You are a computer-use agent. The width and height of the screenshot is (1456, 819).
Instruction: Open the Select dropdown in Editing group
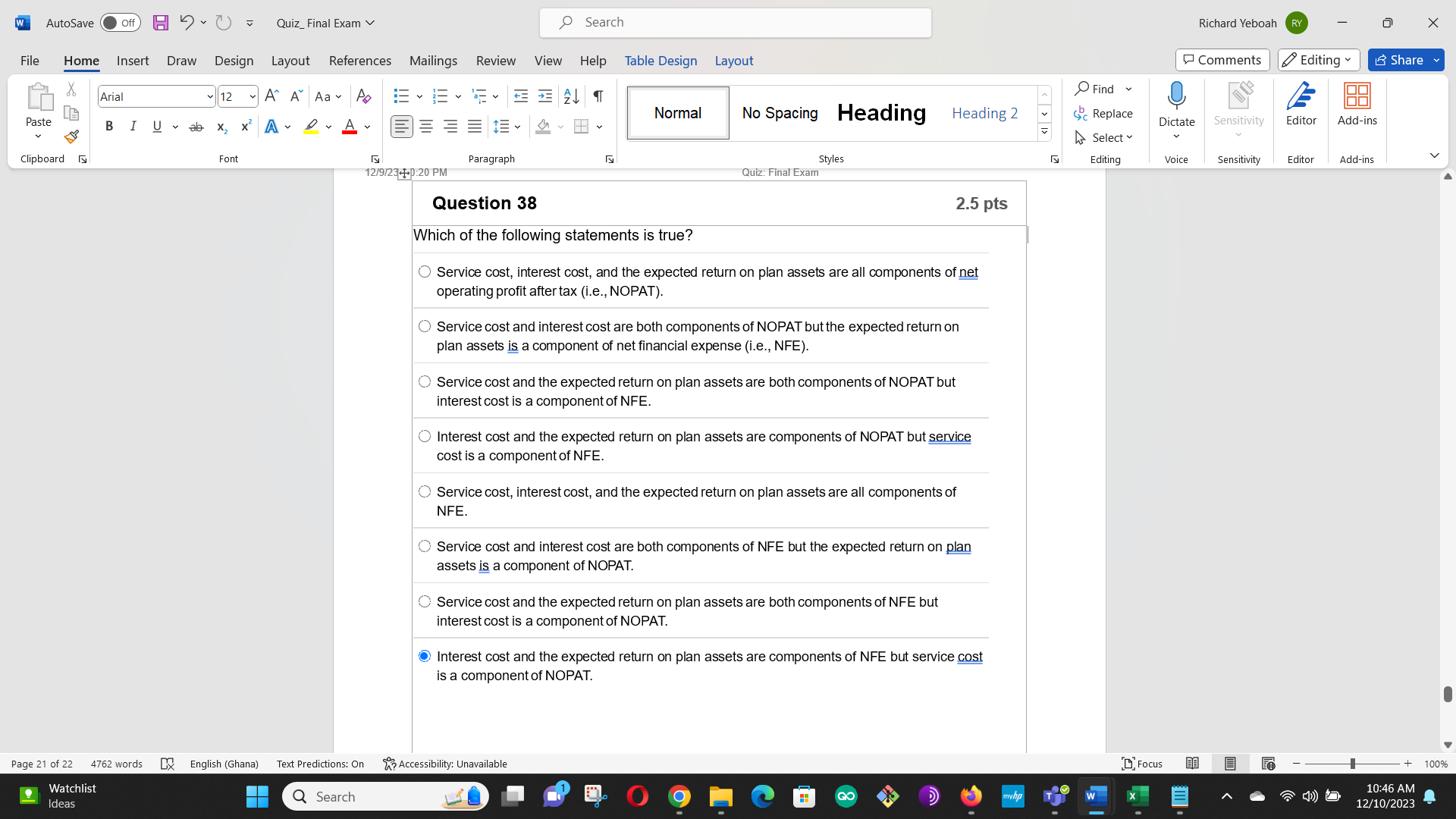coord(1103,137)
